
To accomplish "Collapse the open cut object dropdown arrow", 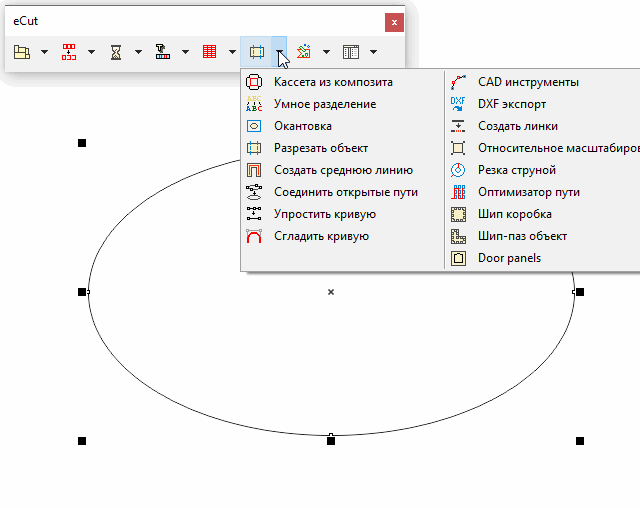I will 279,52.
